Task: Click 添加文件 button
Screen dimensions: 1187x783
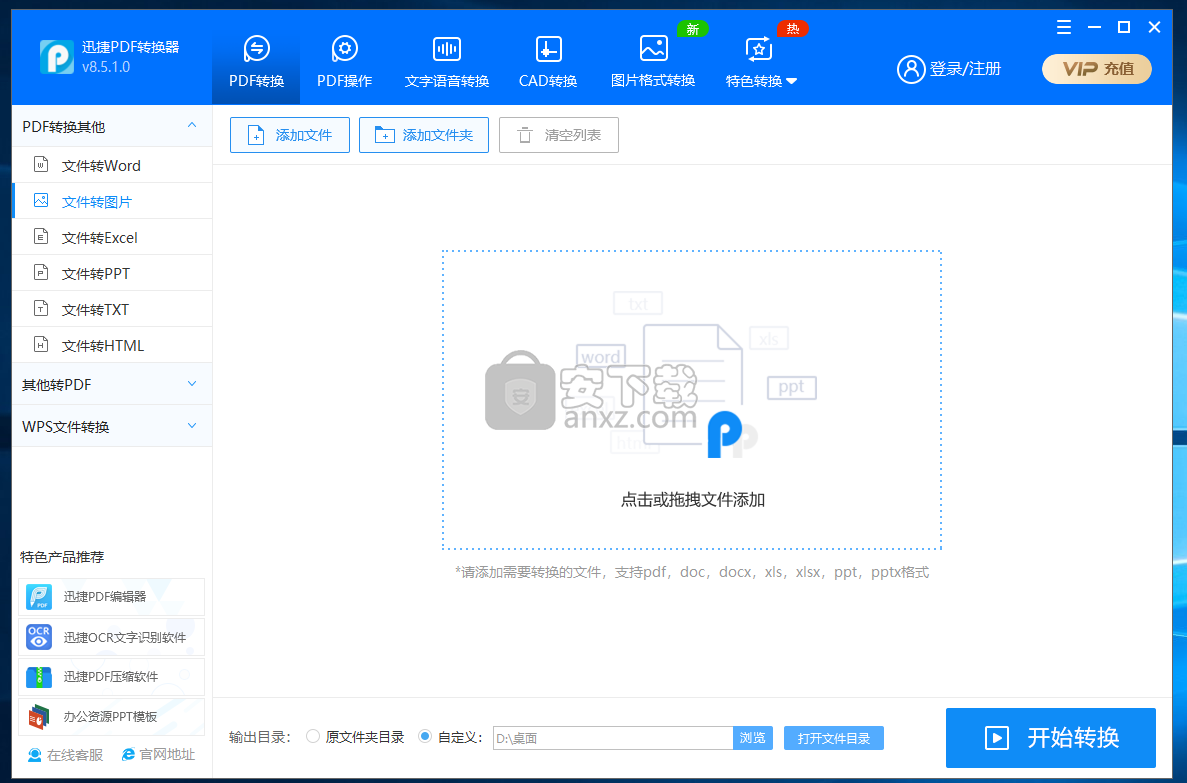Action: (290, 135)
